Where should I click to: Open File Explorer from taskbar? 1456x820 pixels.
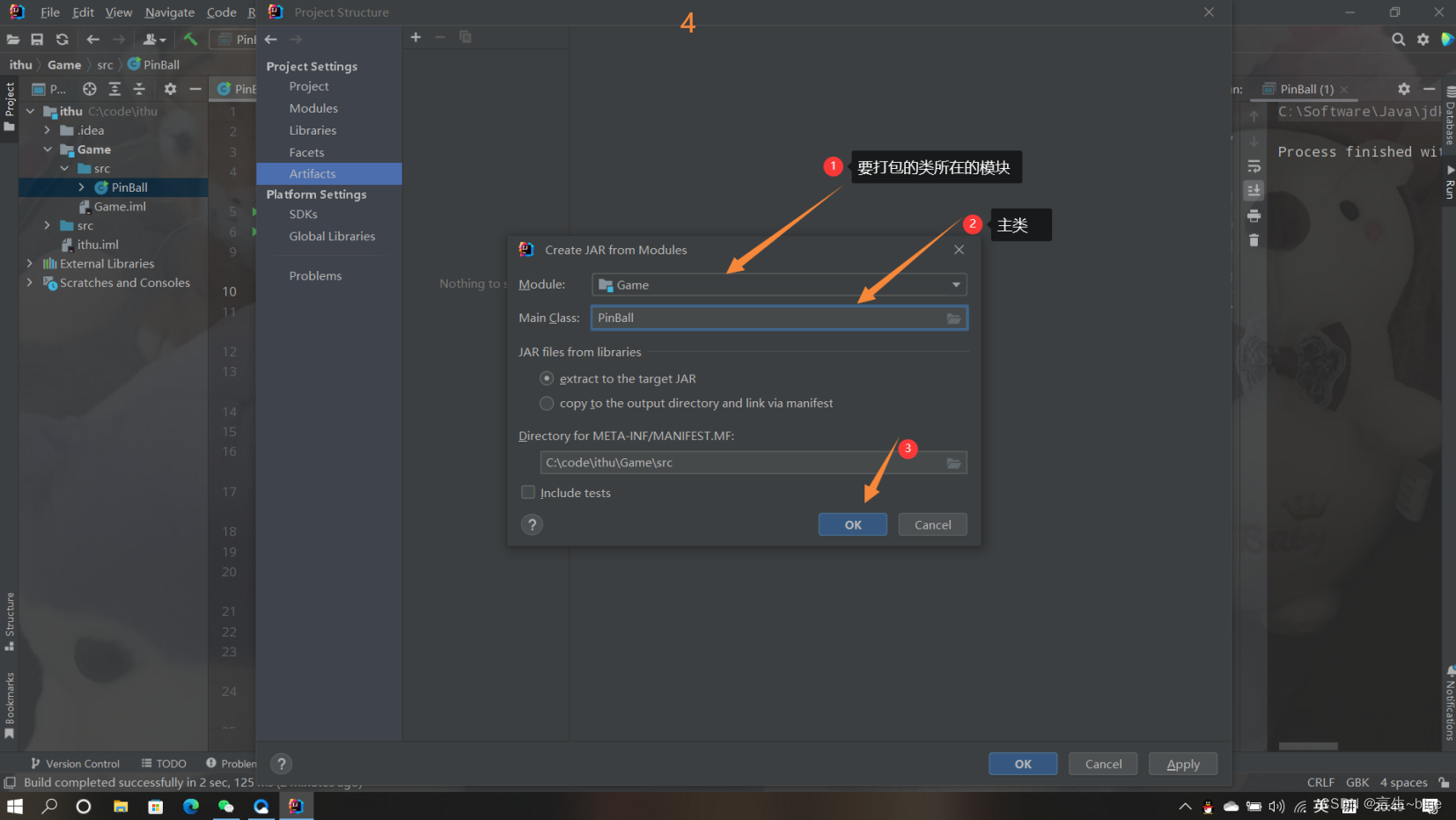[121, 806]
